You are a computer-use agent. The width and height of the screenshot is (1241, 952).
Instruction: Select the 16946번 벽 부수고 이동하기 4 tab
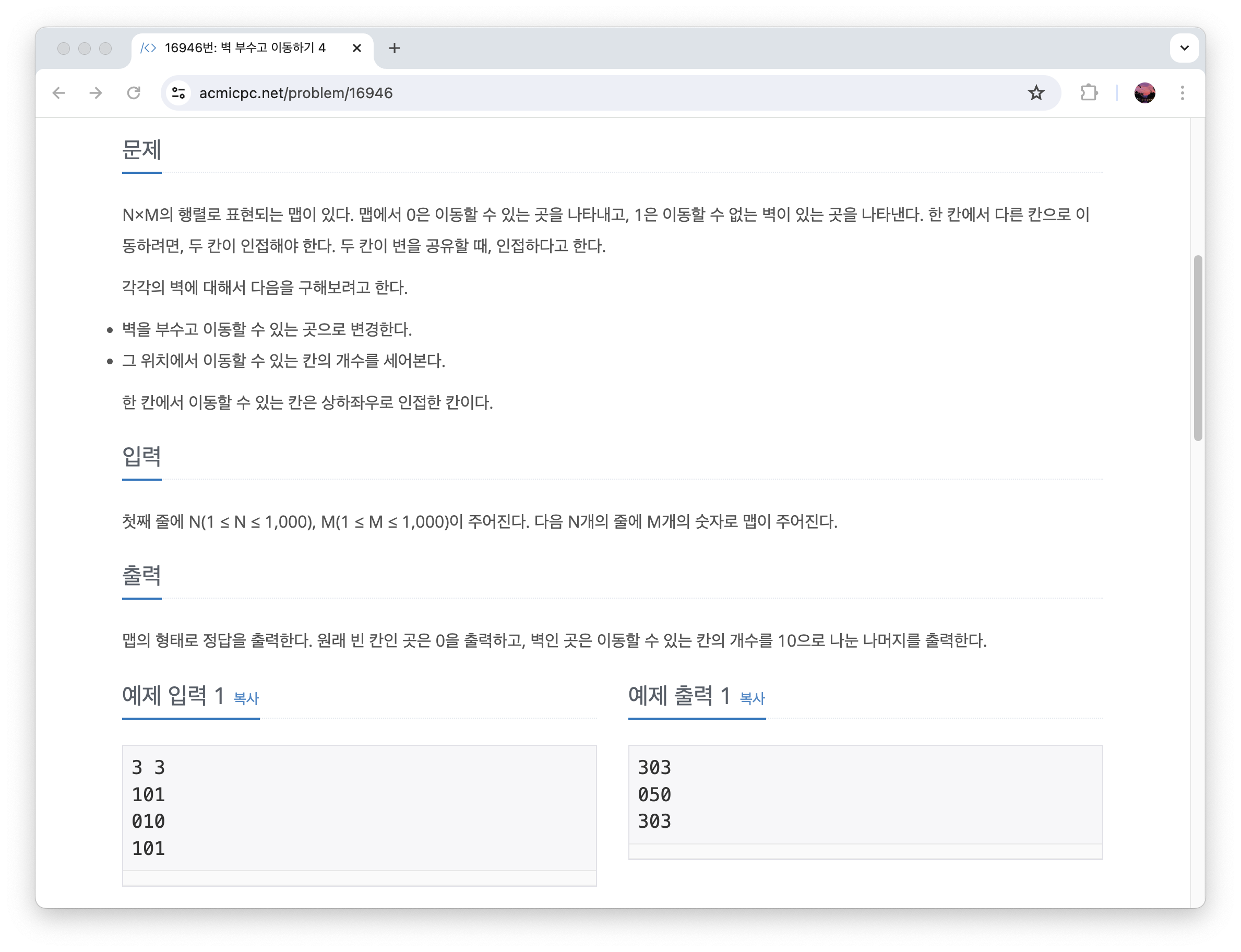245,48
